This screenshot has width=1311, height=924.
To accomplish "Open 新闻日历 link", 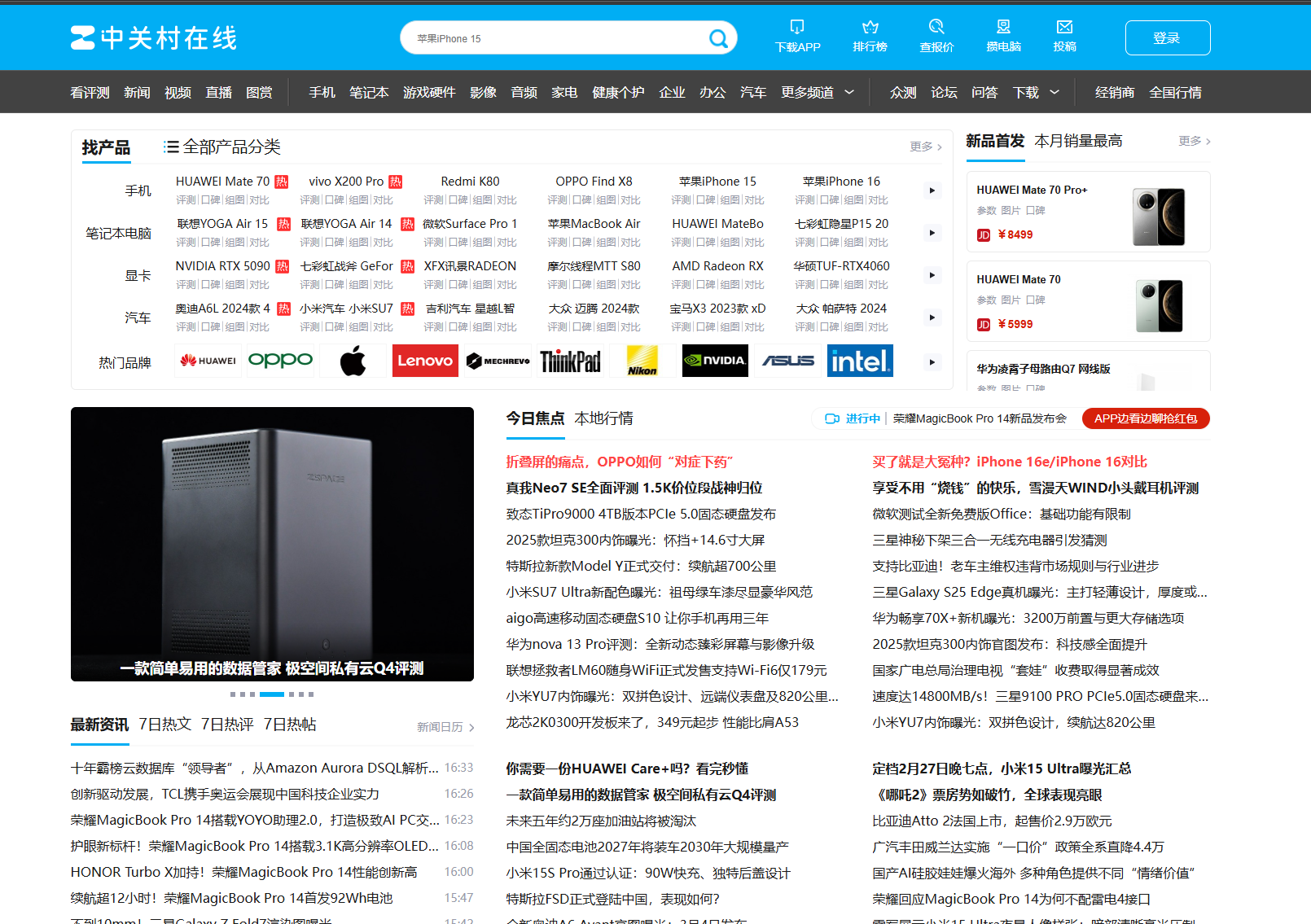I will [445, 727].
